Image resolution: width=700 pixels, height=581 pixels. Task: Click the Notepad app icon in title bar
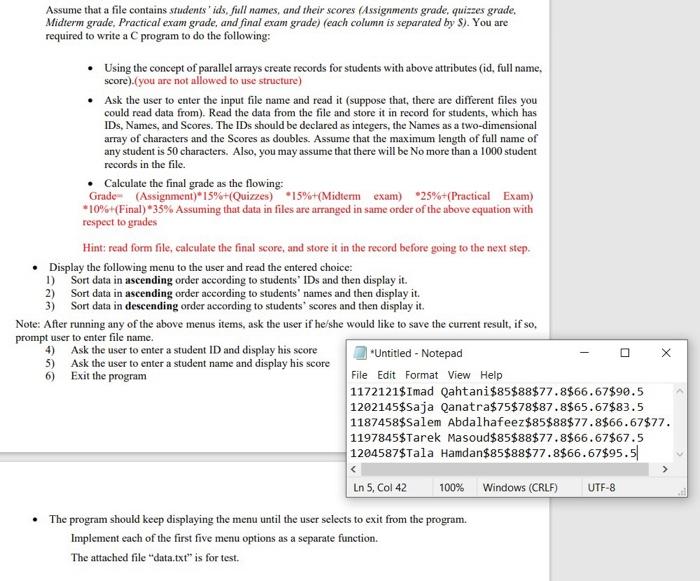[x=359, y=353]
